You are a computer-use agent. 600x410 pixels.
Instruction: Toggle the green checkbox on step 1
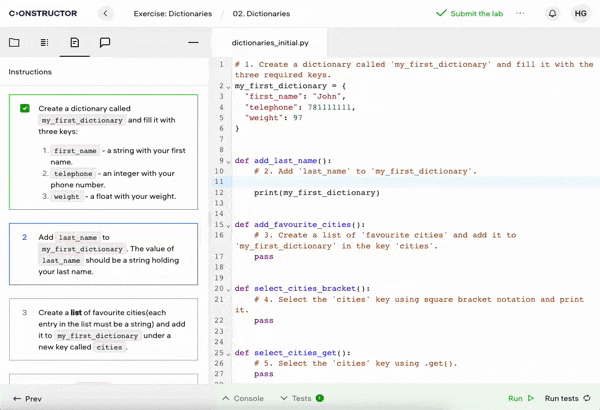pos(25,108)
